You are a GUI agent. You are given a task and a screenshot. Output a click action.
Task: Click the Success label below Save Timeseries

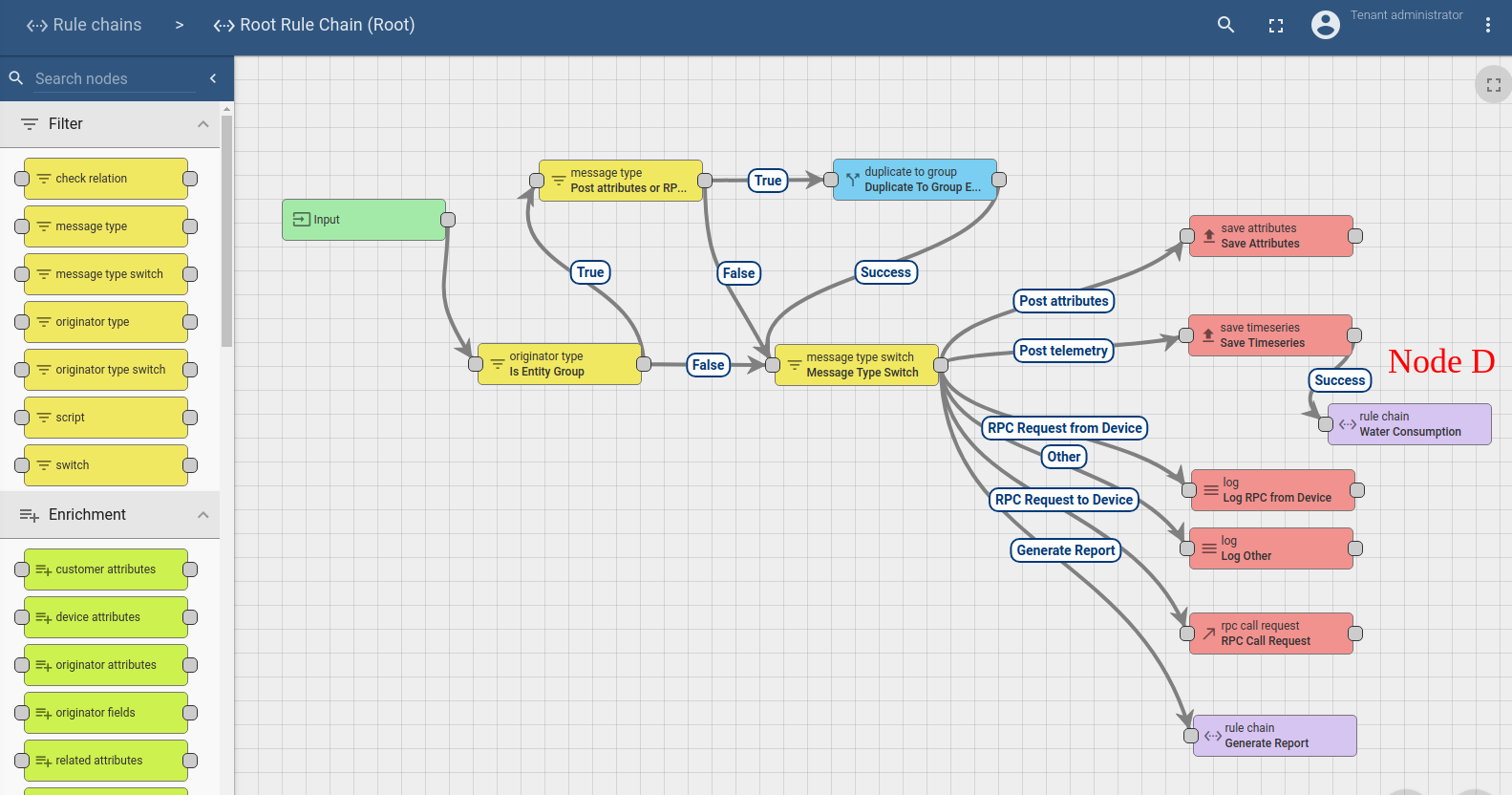[x=1340, y=380]
